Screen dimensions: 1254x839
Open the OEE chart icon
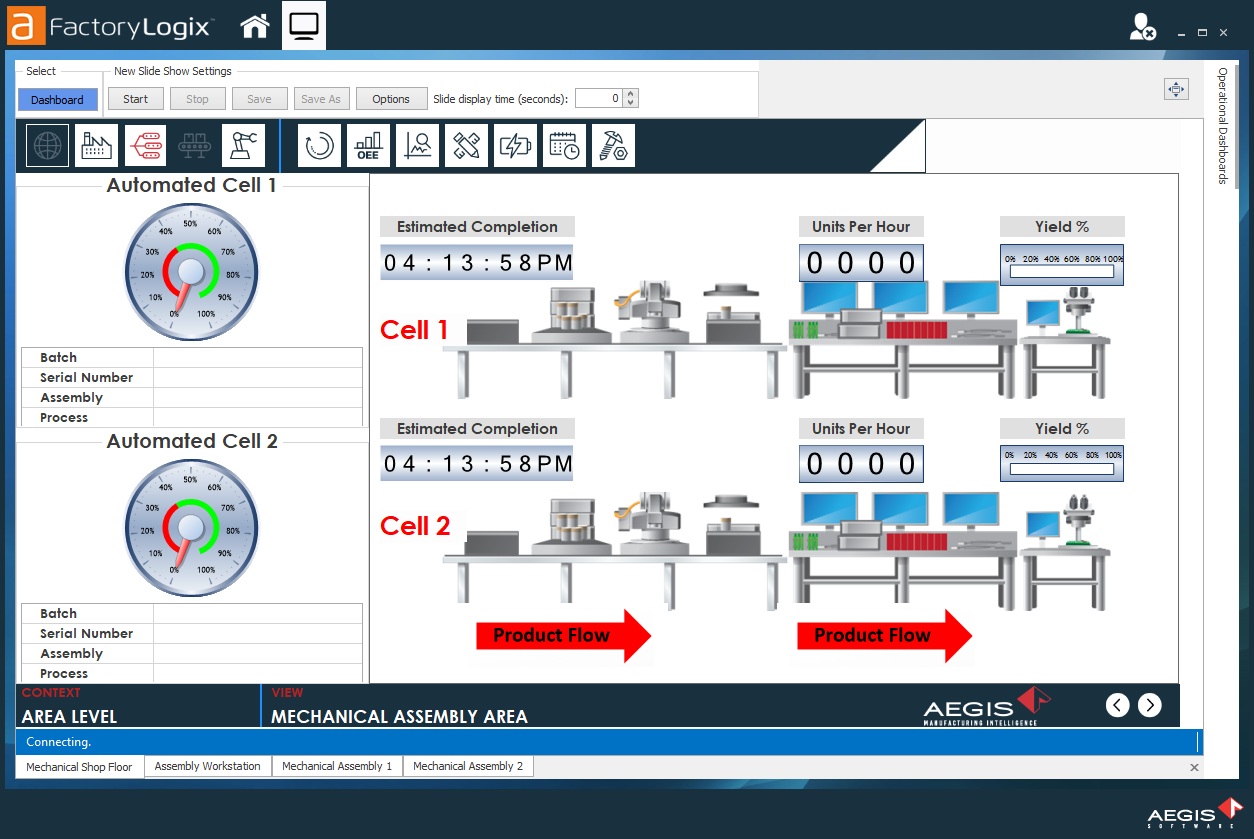pos(368,146)
